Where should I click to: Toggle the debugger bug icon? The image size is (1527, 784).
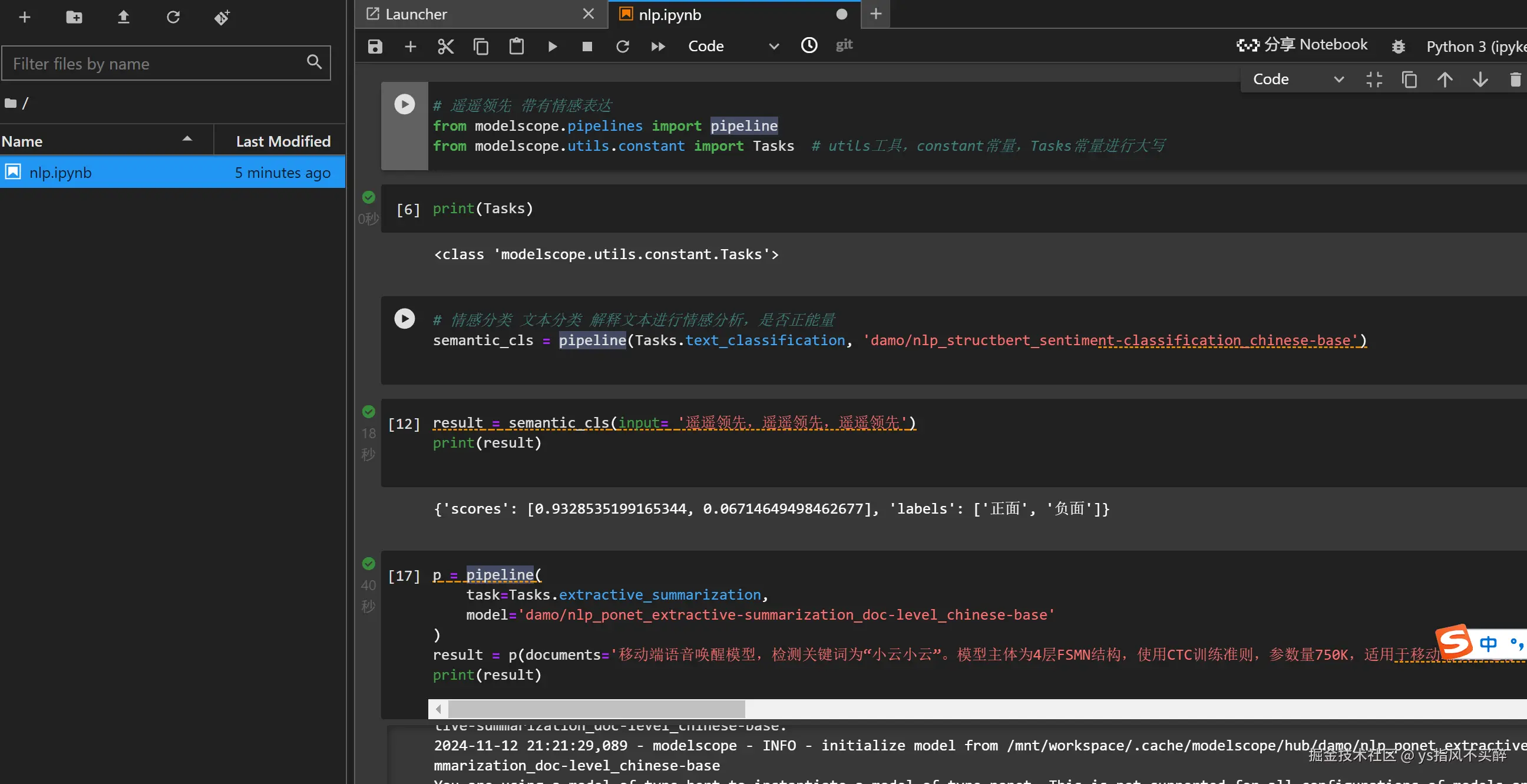[x=1398, y=46]
